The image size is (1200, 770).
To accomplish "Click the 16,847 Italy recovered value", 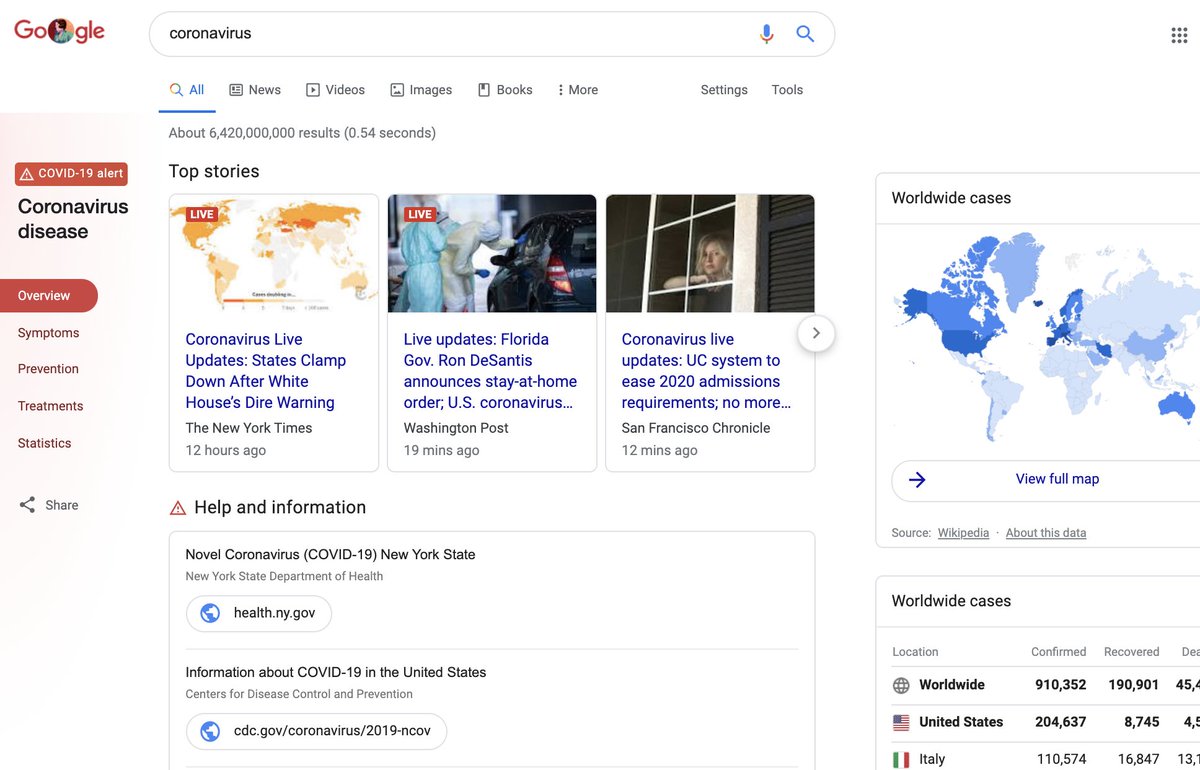I will click(x=1138, y=760).
